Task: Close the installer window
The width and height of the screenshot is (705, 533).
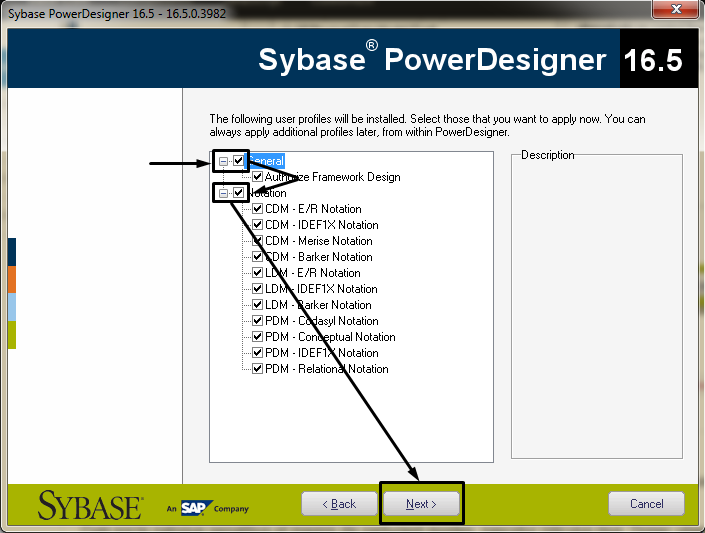Action: click(676, 9)
